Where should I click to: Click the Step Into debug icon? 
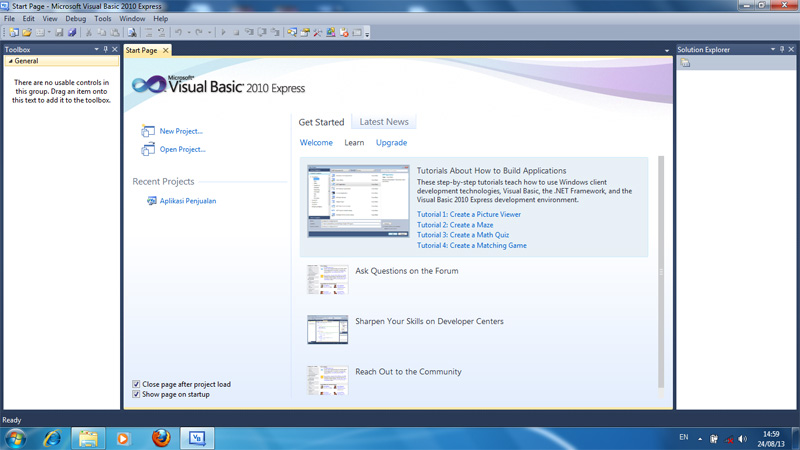coord(249,33)
